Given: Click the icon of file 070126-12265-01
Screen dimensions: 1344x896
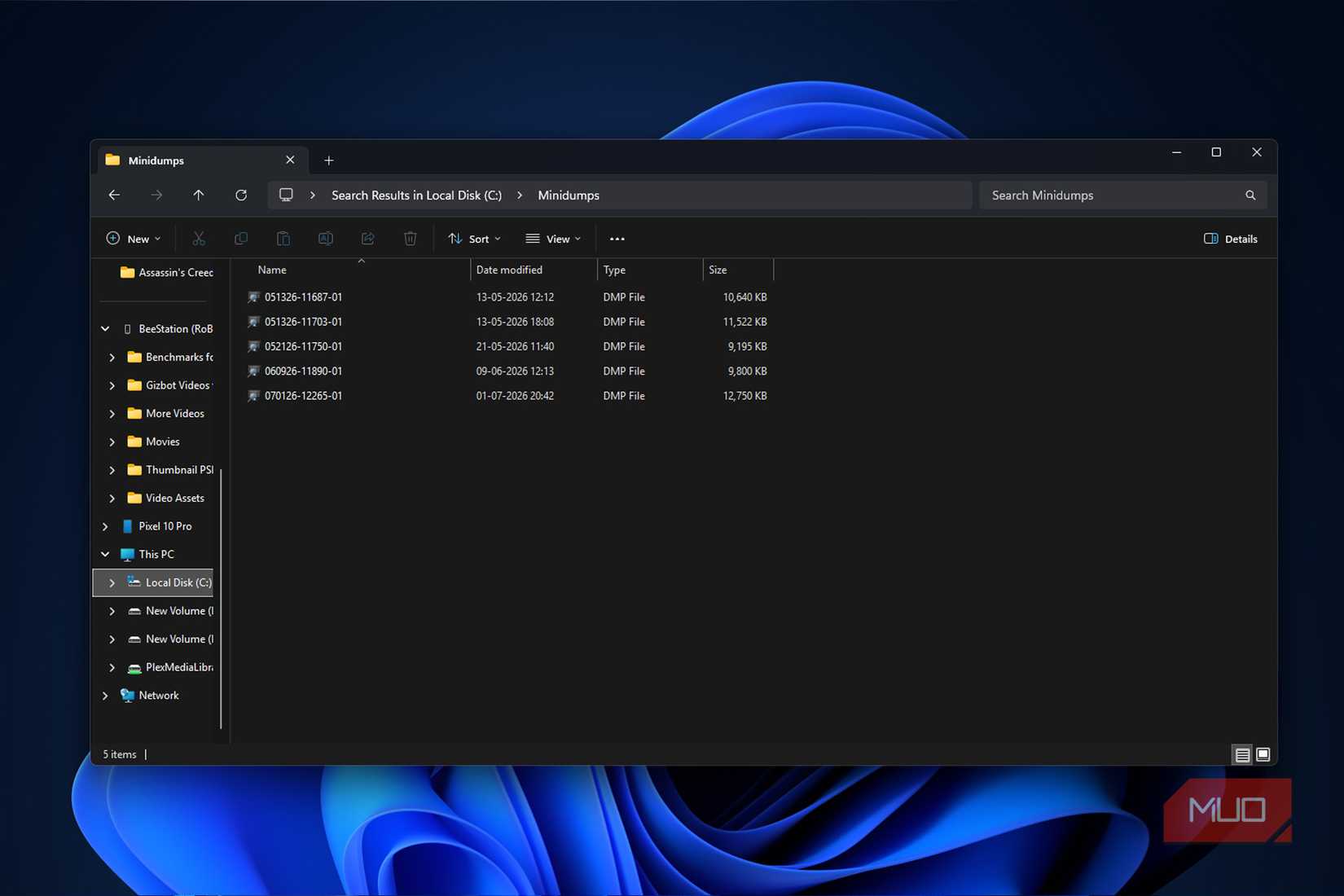Looking at the screenshot, I should [253, 396].
